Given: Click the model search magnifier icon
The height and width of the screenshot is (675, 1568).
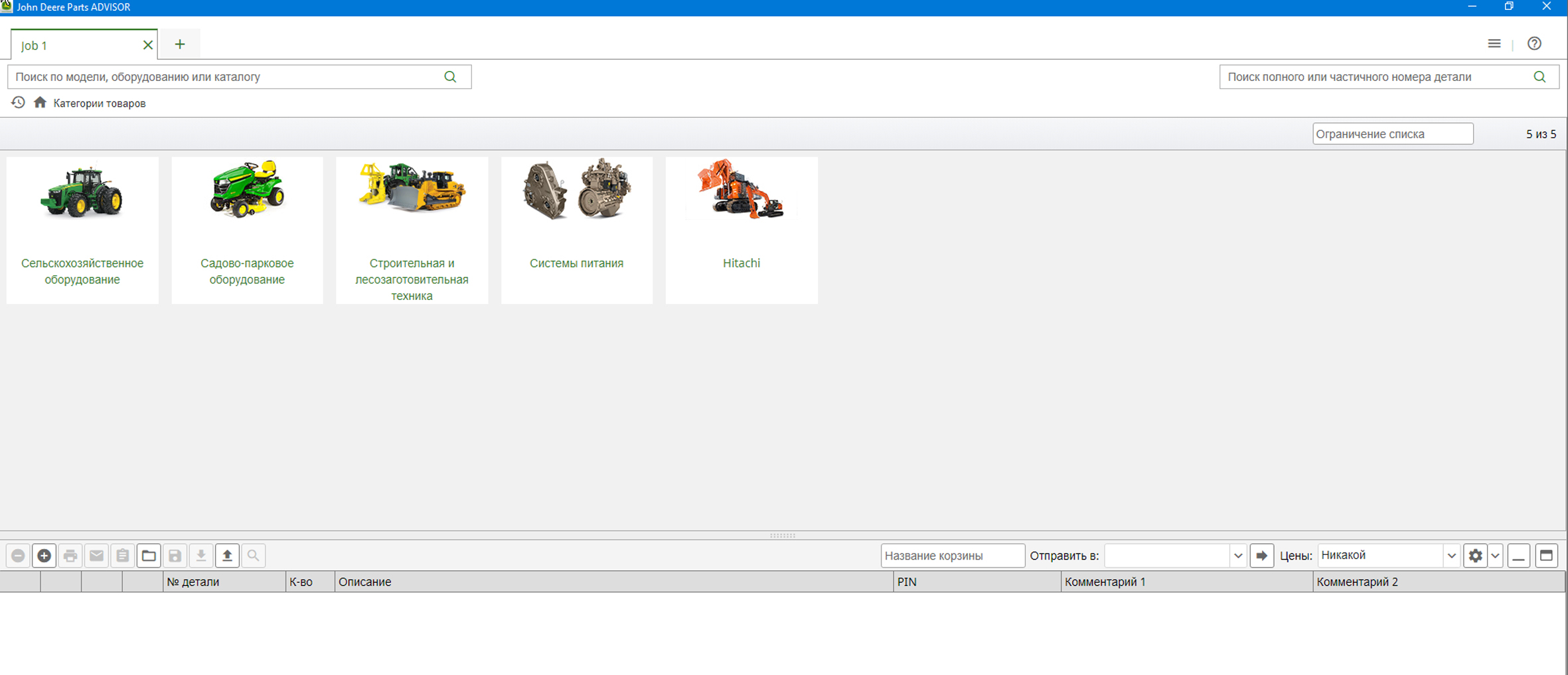Looking at the screenshot, I should pos(450,77).
